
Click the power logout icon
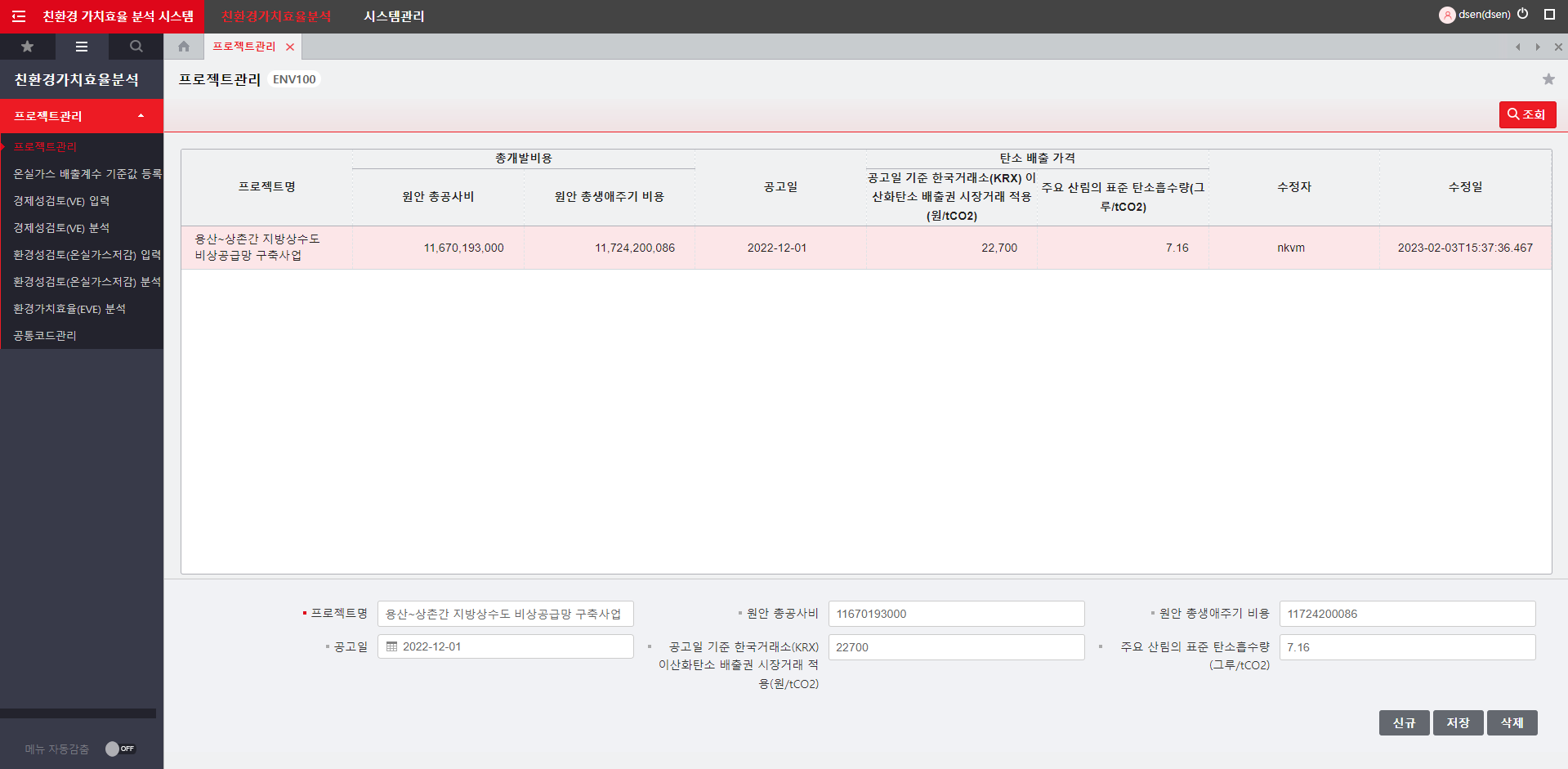pyautogui.click(x=1523, y=14)
